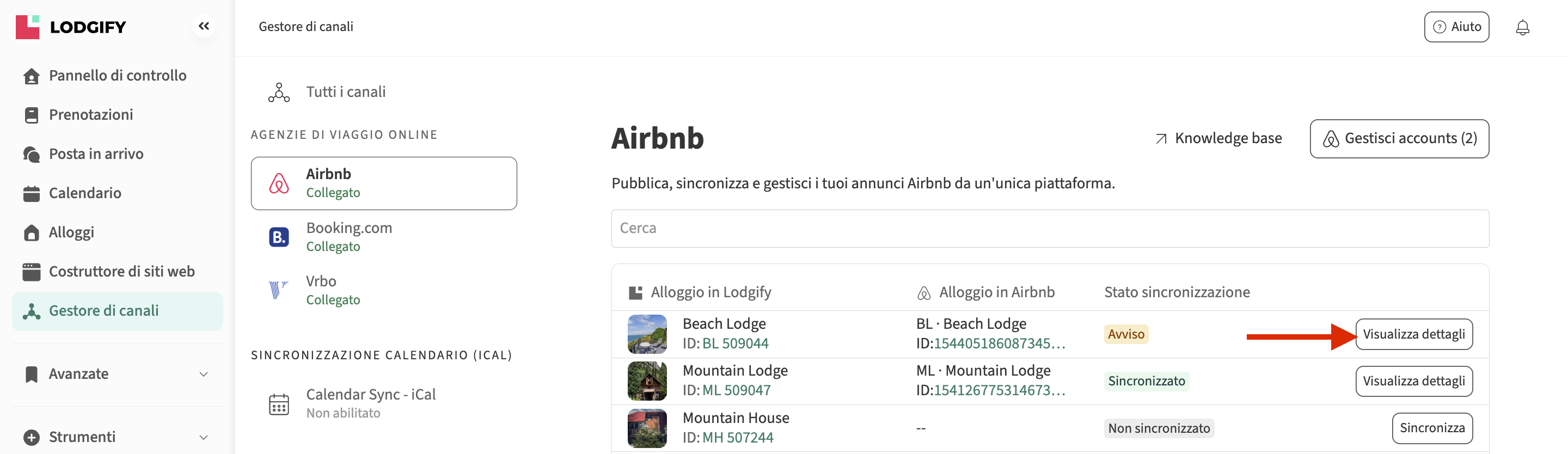Click Visualizza dettagli for Beach Lodge

pos(1413,334)
